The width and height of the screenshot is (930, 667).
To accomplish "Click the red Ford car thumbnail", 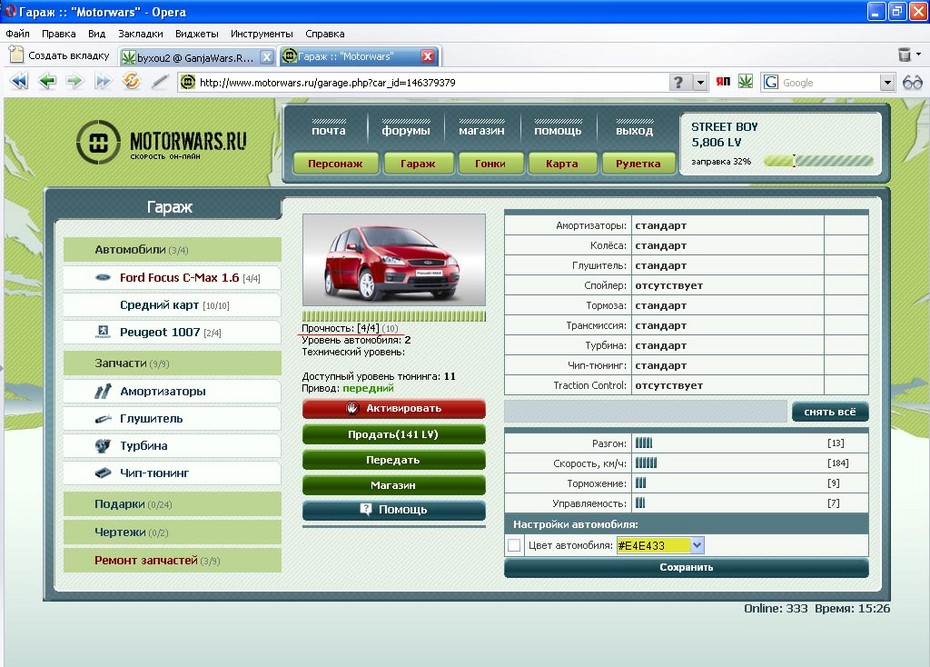I will point(394,260).
